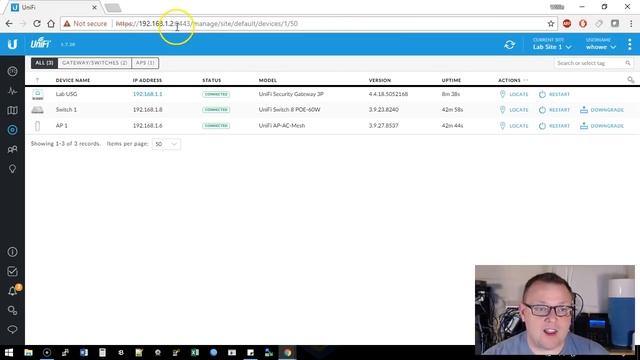640x360 pixels.
Task: Open the vertical dots menu in the UniFi header
Action: click(x=630, y=44)
